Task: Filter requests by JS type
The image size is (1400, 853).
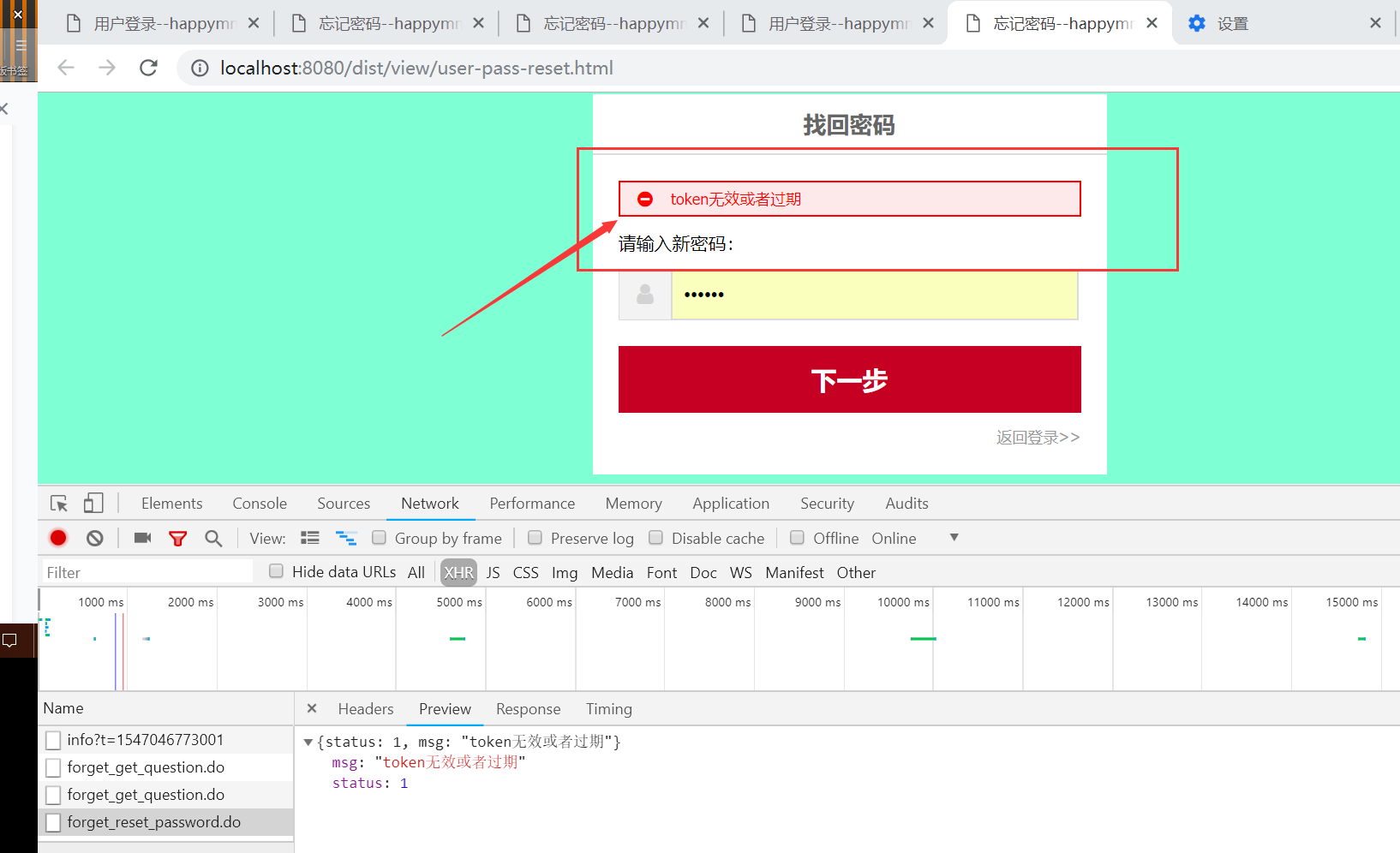Action: [493, 573]
